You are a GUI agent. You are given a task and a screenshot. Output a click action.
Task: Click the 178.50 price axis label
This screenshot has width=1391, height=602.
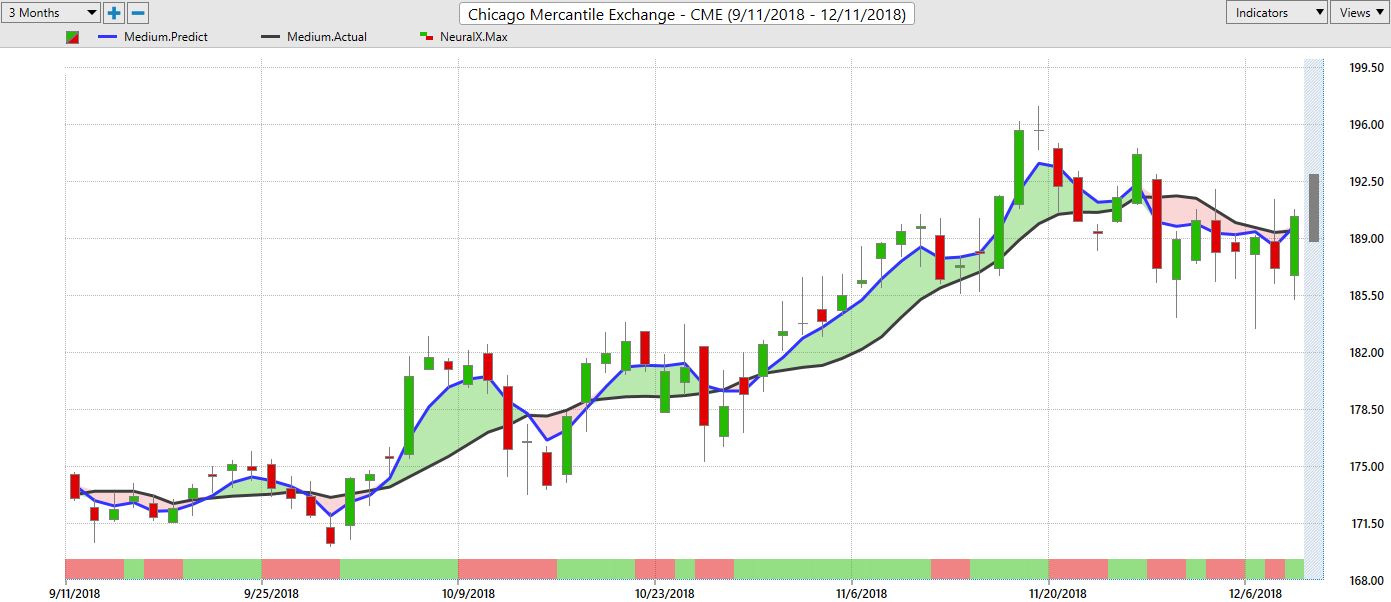(x=1365, y=410)
